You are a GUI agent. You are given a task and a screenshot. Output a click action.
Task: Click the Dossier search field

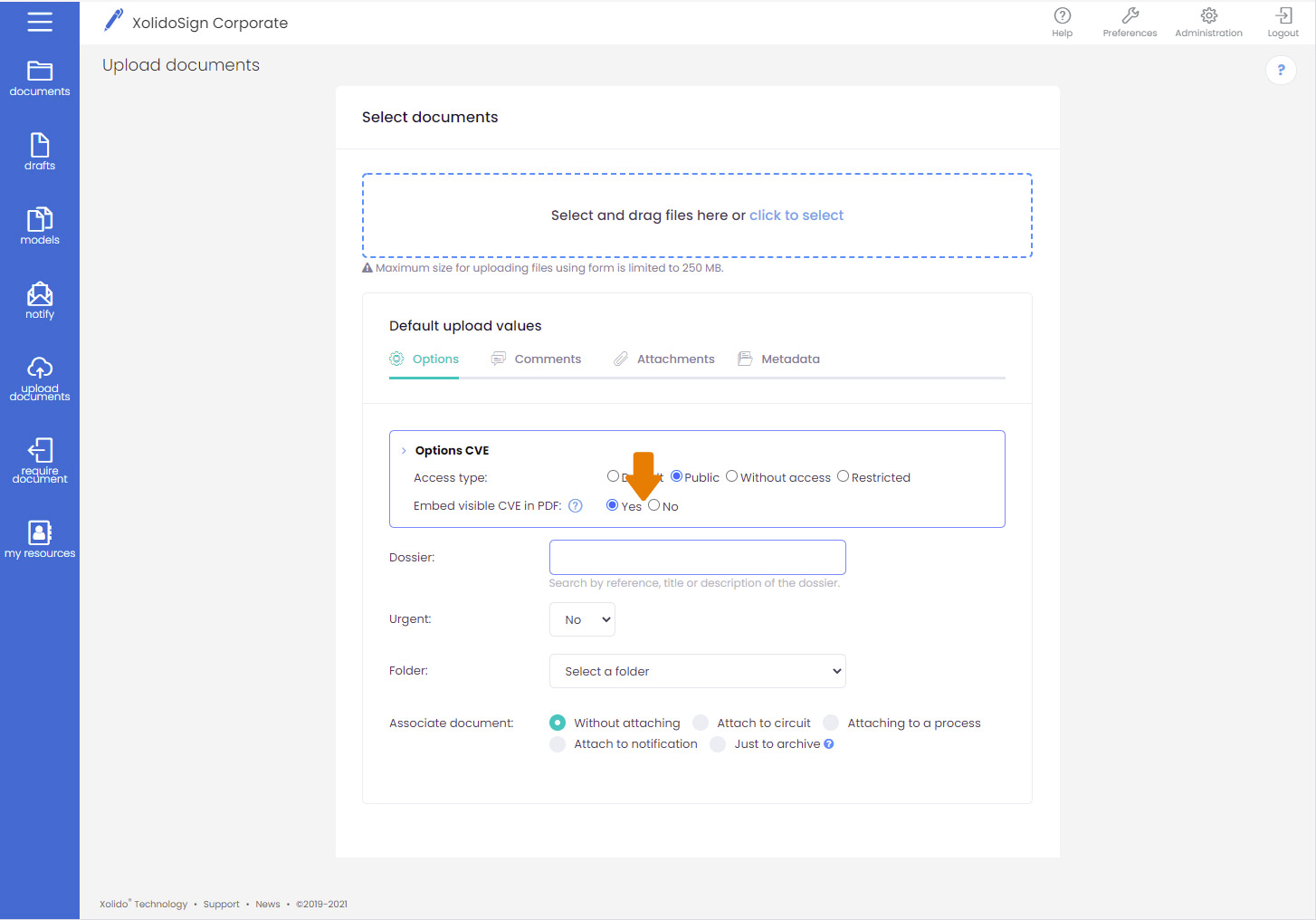tap(698, 557)
